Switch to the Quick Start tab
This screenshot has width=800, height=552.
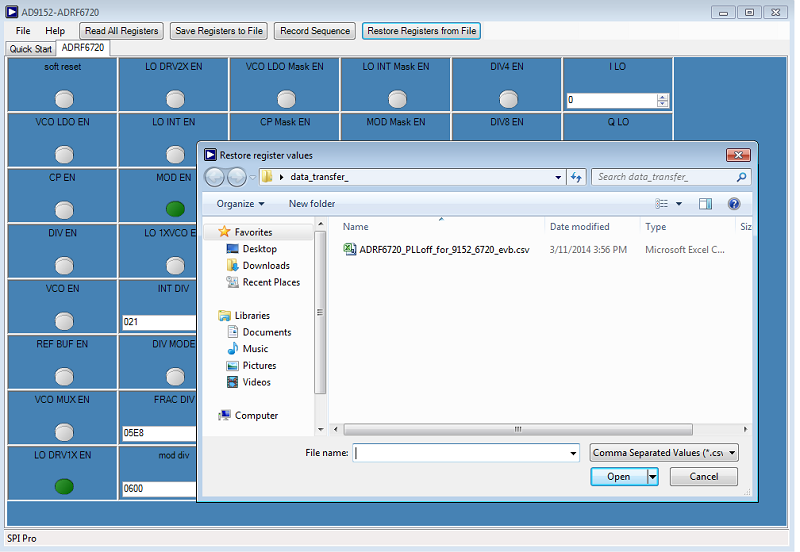(31, 48)
